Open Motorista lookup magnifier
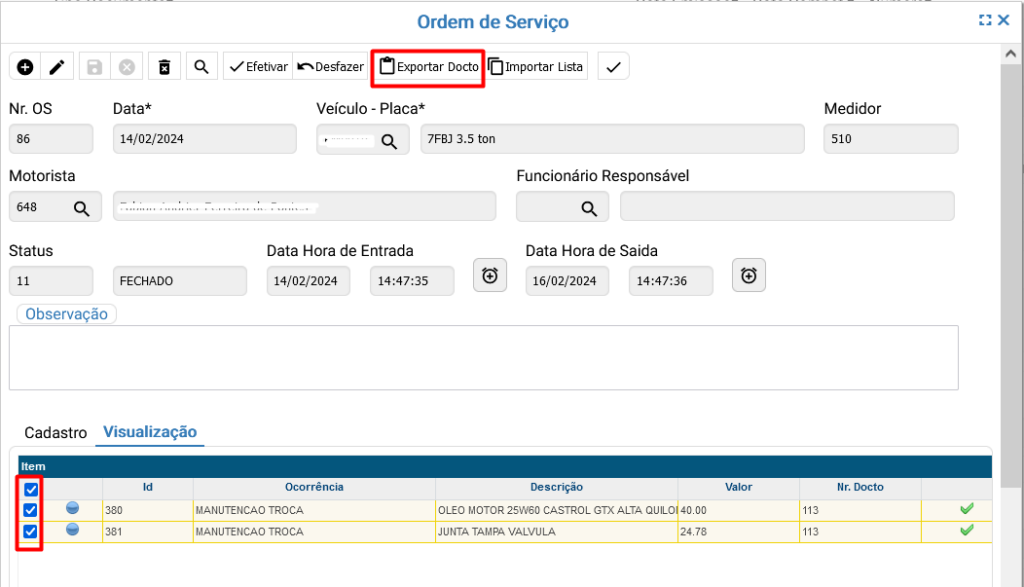This screenshot has width=1024, height=587. [x=81, y=207]
